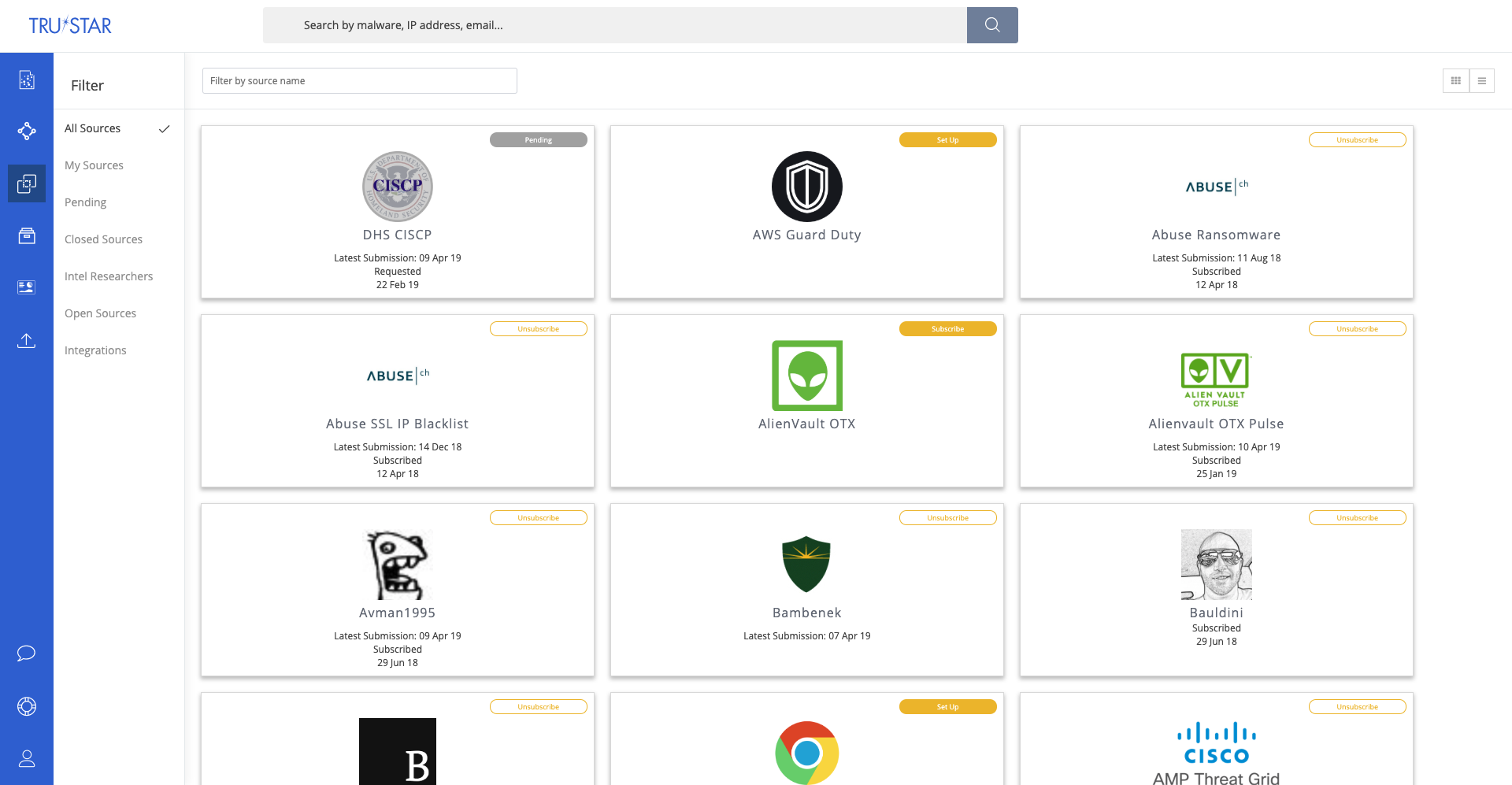Click the Abuse SSL IP Blacklist logo
The image size is (1512, 785).
(x=398, y=376)
